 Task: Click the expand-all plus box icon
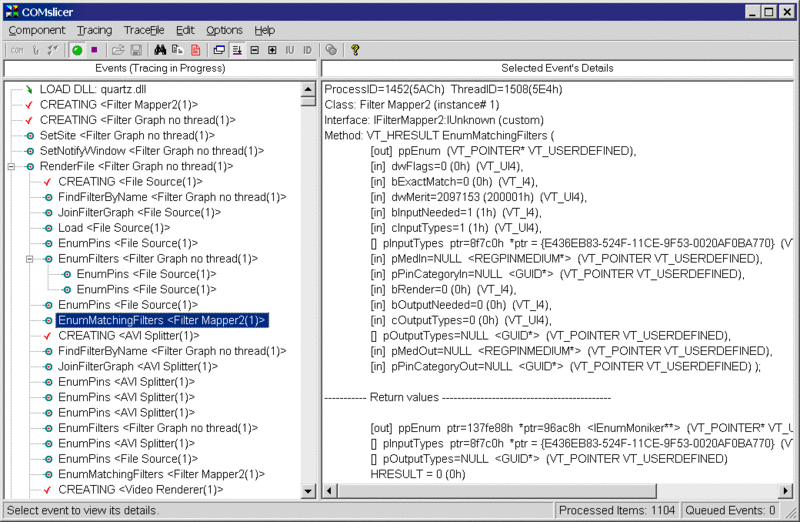[272, 50]
